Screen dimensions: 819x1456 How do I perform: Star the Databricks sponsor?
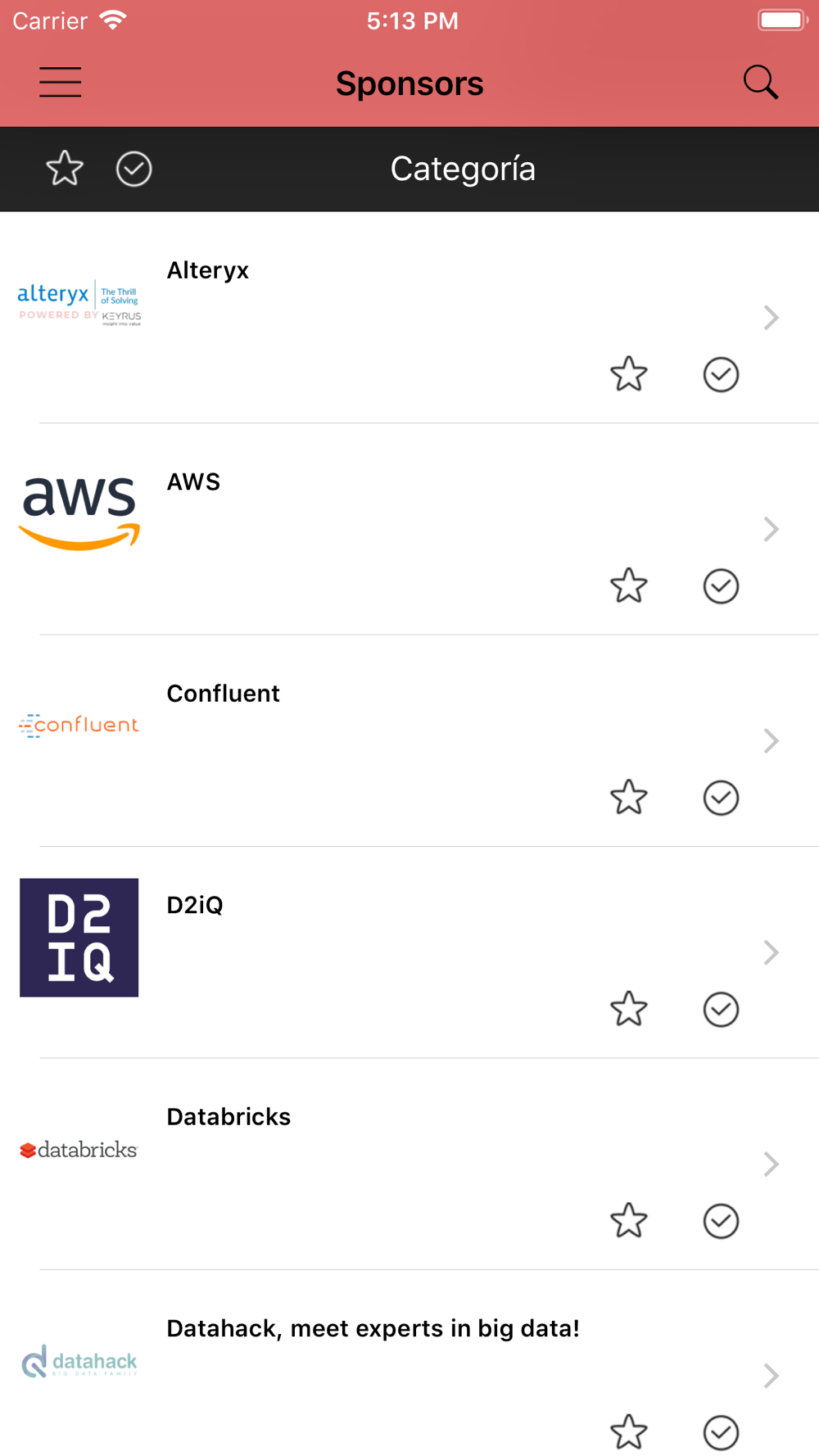tap(629, 1221)
